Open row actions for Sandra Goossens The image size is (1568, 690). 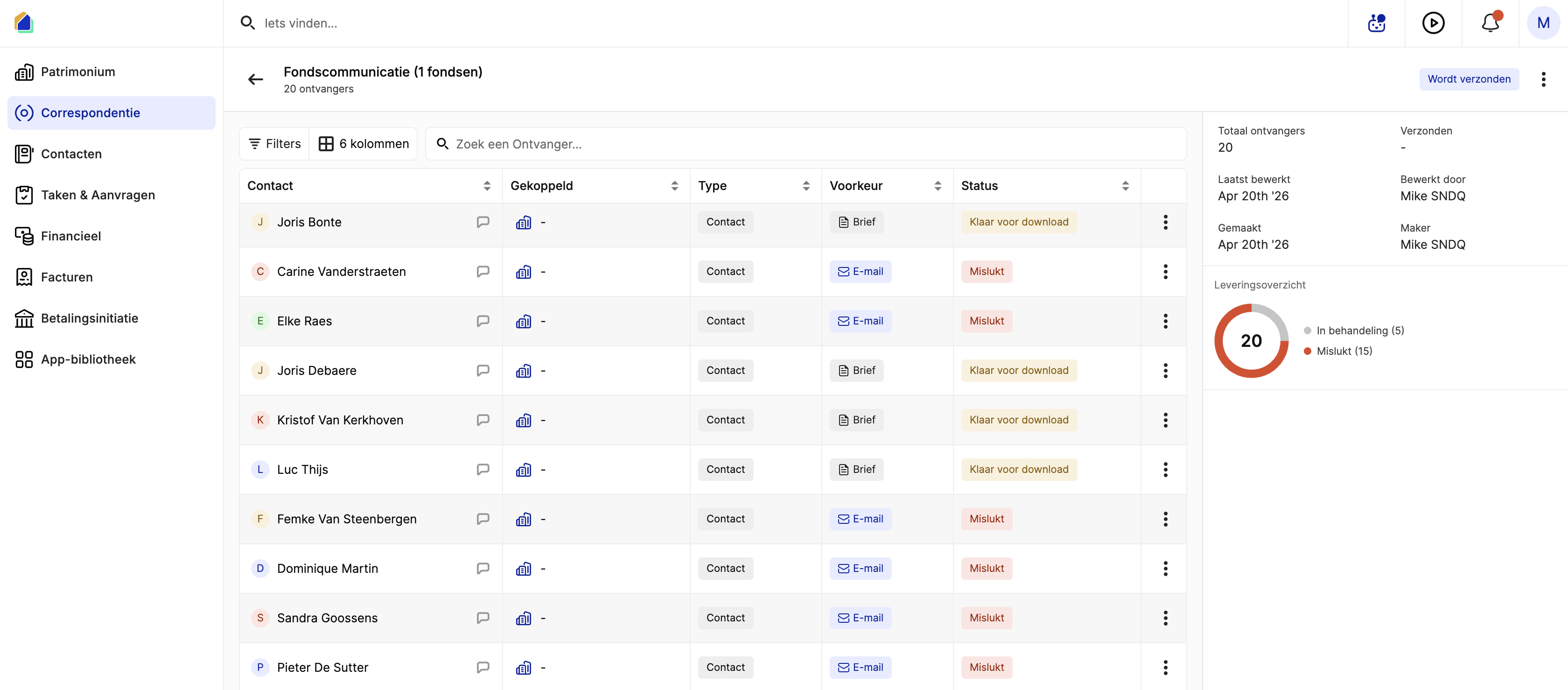(1165, 618)
